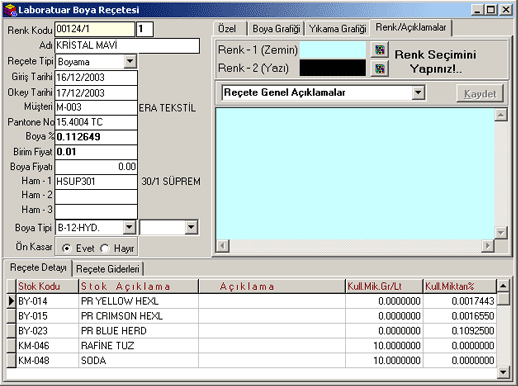Click the Kull.Miktarı% column header
Image resolution: width=518 pixels, height=386 pixels.
(x=460, y=286)
